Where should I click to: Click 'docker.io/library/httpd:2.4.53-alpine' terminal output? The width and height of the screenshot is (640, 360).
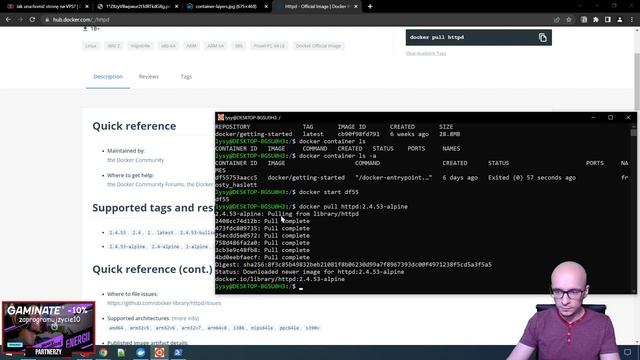[x=280, y=279]
